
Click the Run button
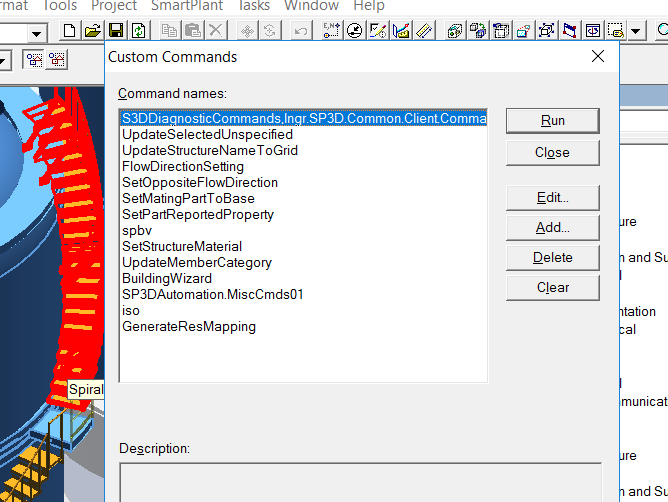(x=553, y=121)
